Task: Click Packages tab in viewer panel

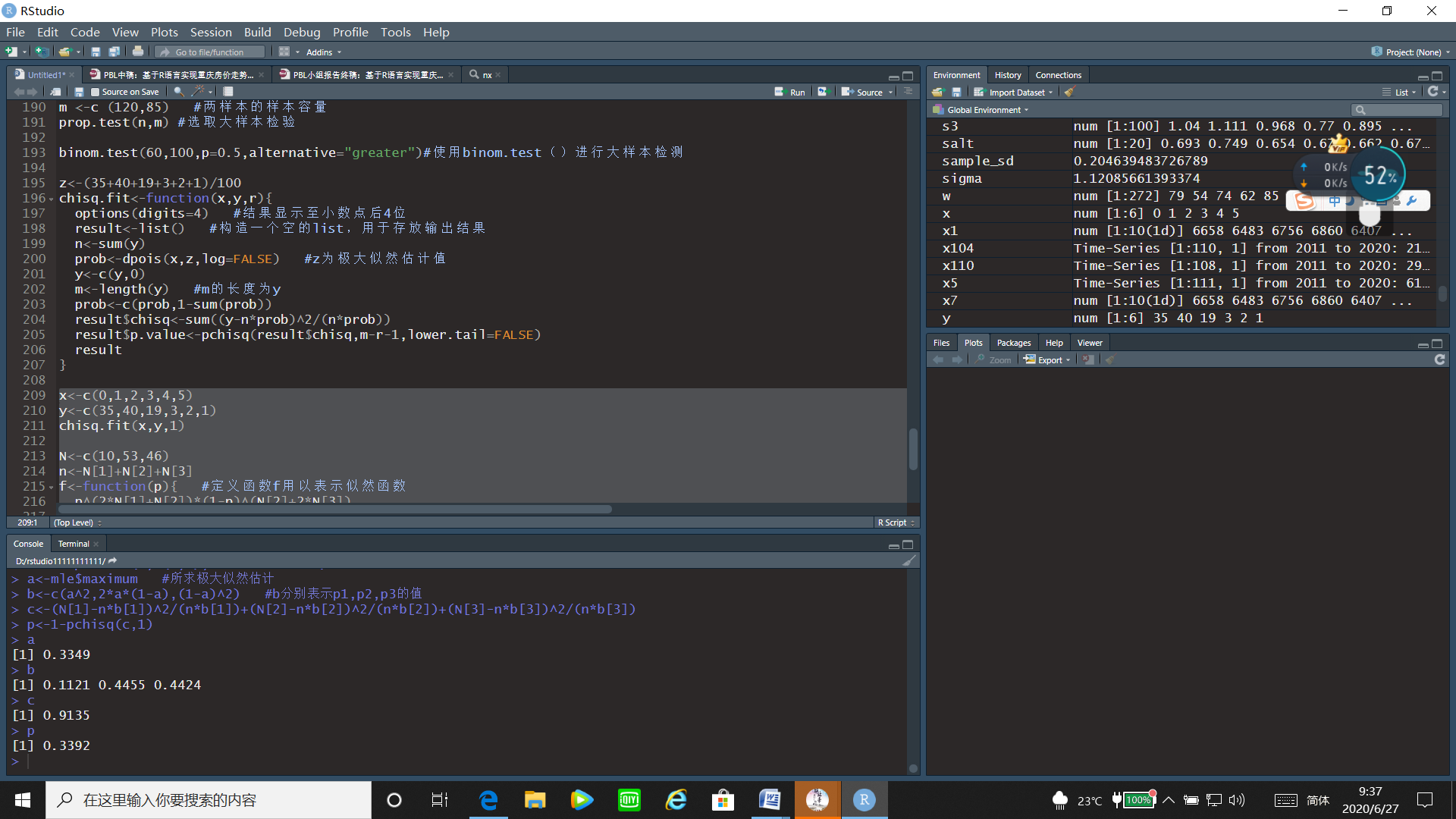Action: pyautogui.click(x=1013, y=343)
